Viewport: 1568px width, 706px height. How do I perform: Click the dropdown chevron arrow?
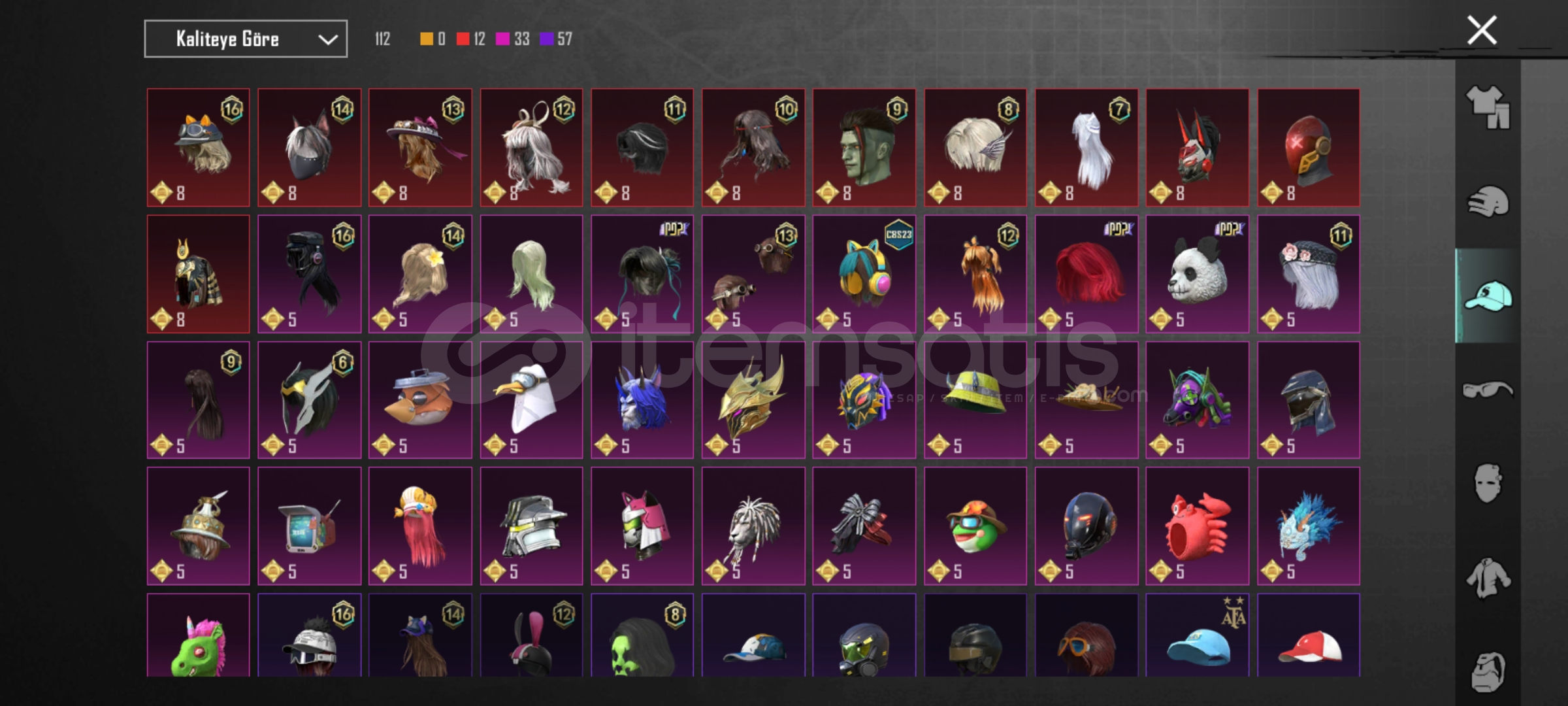pyautogui.click(x=327, y=40)
